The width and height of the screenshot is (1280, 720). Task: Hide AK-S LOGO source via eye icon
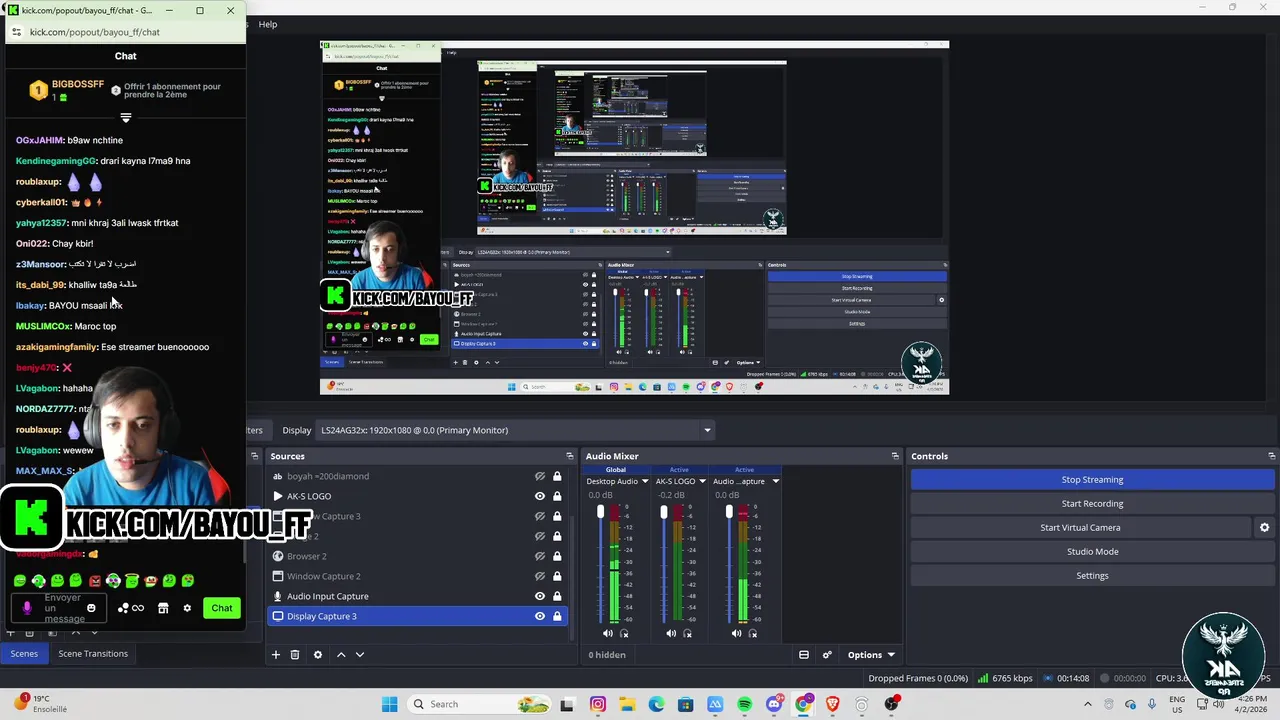point(540,496)
